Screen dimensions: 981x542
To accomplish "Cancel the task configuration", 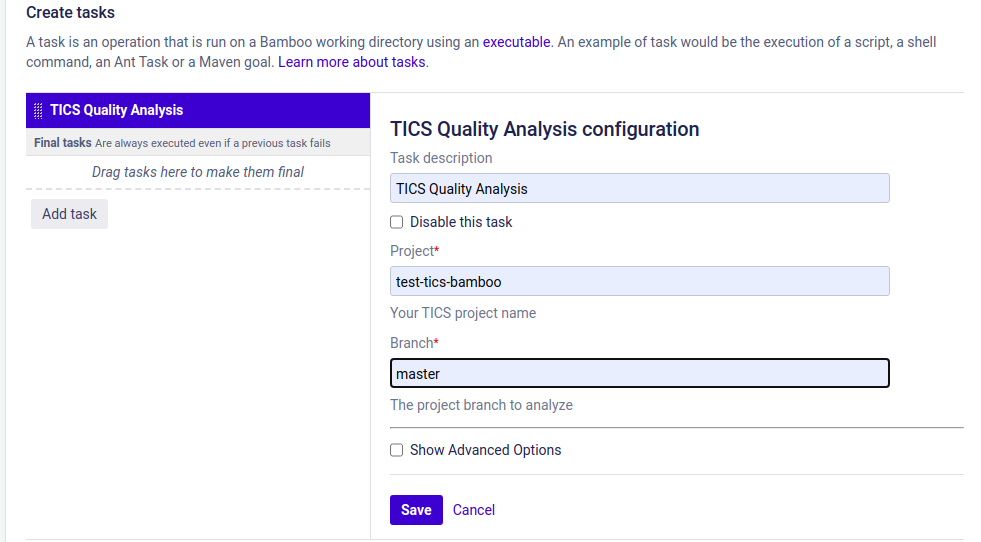I will (474, 510).
